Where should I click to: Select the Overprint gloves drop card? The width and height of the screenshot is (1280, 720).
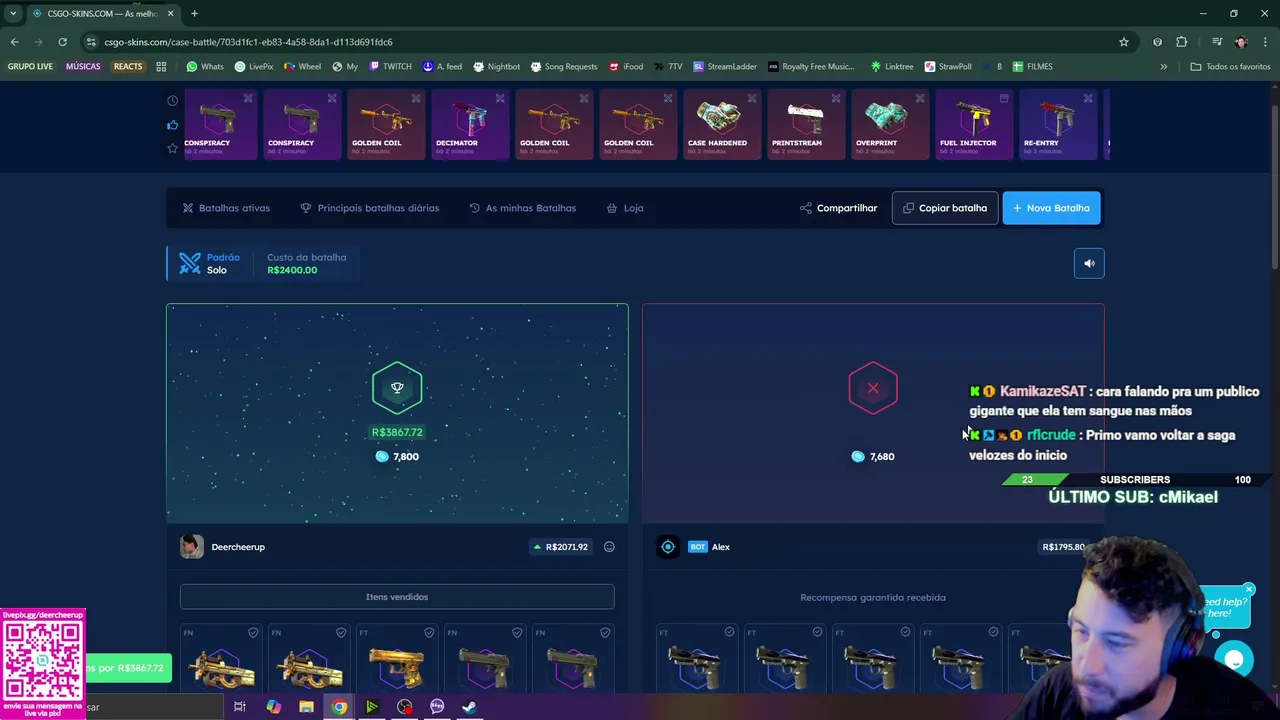click(x=890, y=125)
